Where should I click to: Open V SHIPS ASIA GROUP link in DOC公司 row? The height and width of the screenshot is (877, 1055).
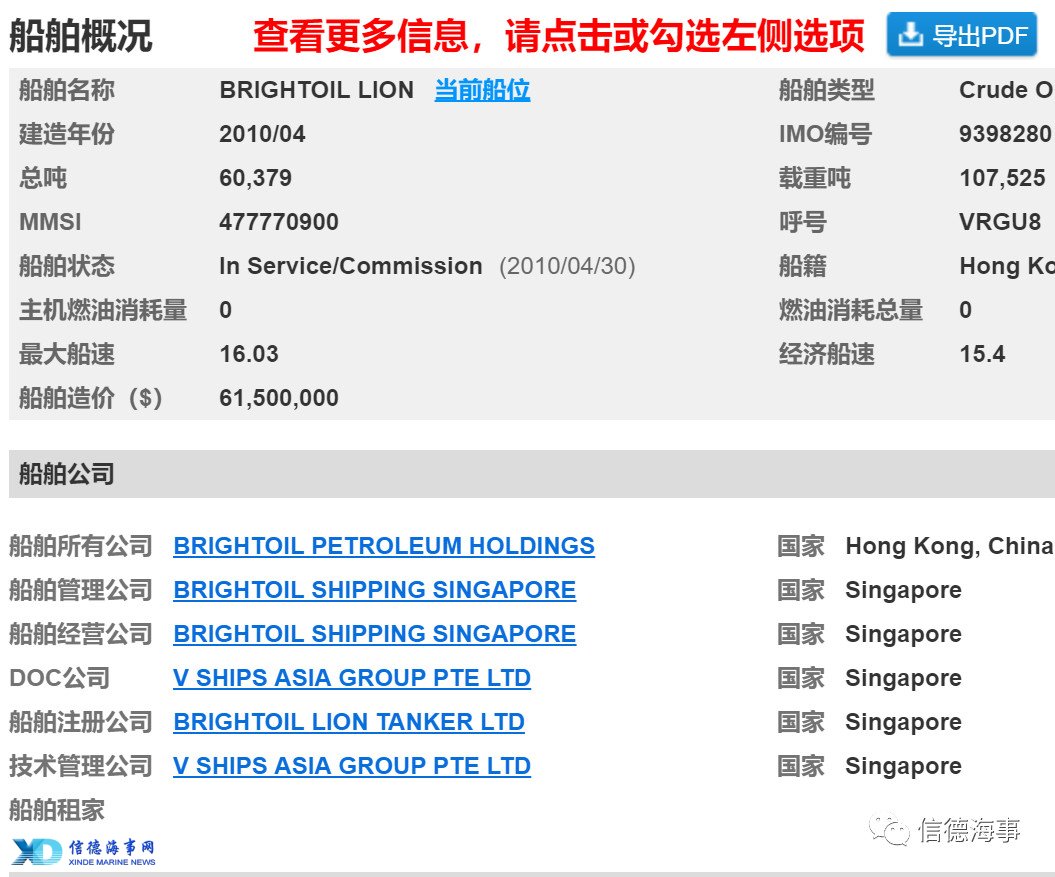pyautogui.click(x=352, y=678)
